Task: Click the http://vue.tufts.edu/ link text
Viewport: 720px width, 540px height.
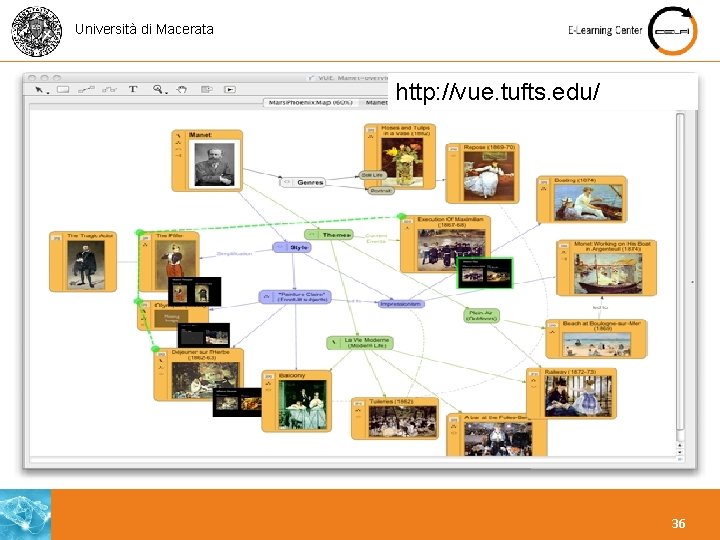Action: (497, 91)
